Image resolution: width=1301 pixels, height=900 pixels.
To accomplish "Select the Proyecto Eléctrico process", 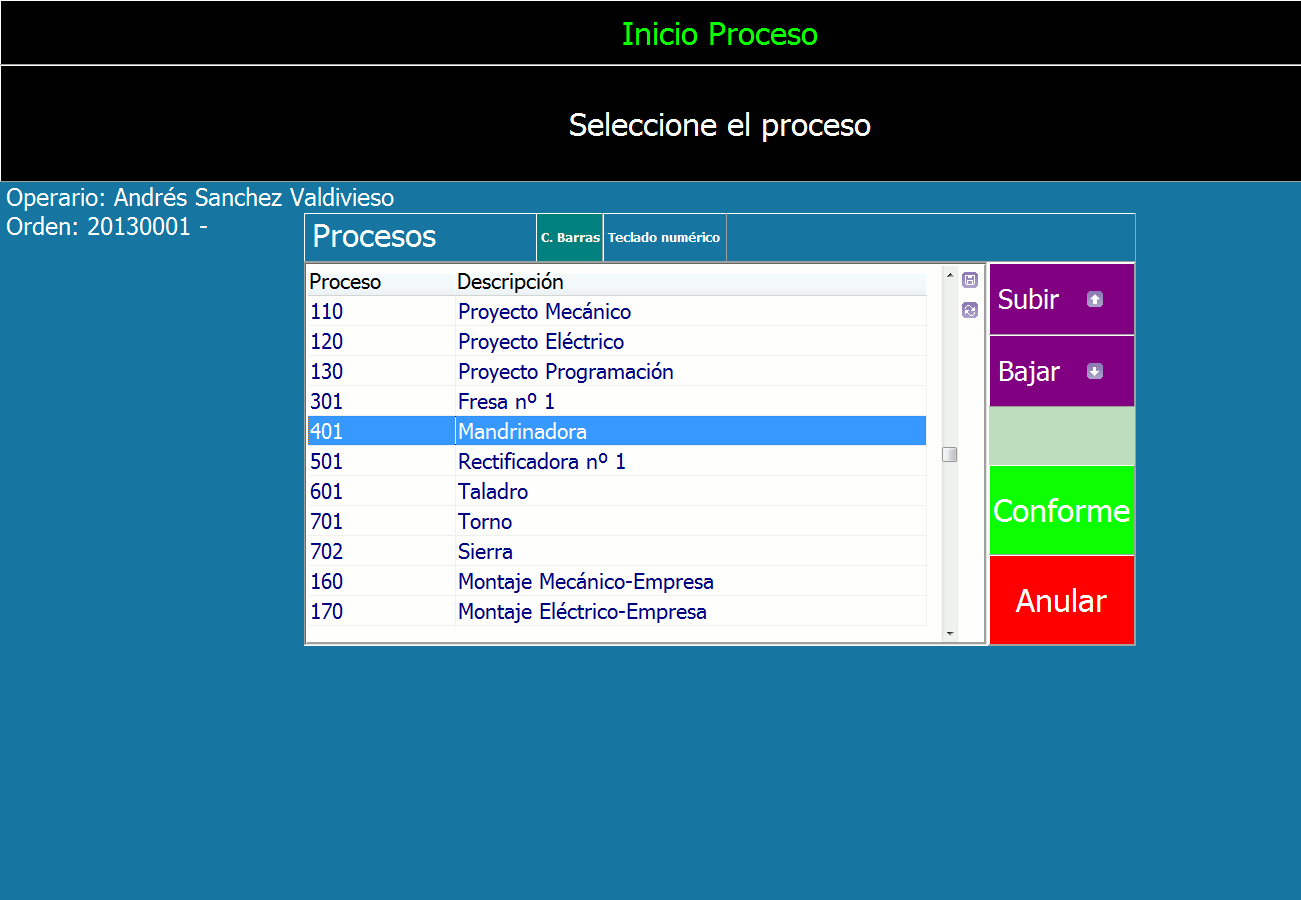I will (540, 342).
